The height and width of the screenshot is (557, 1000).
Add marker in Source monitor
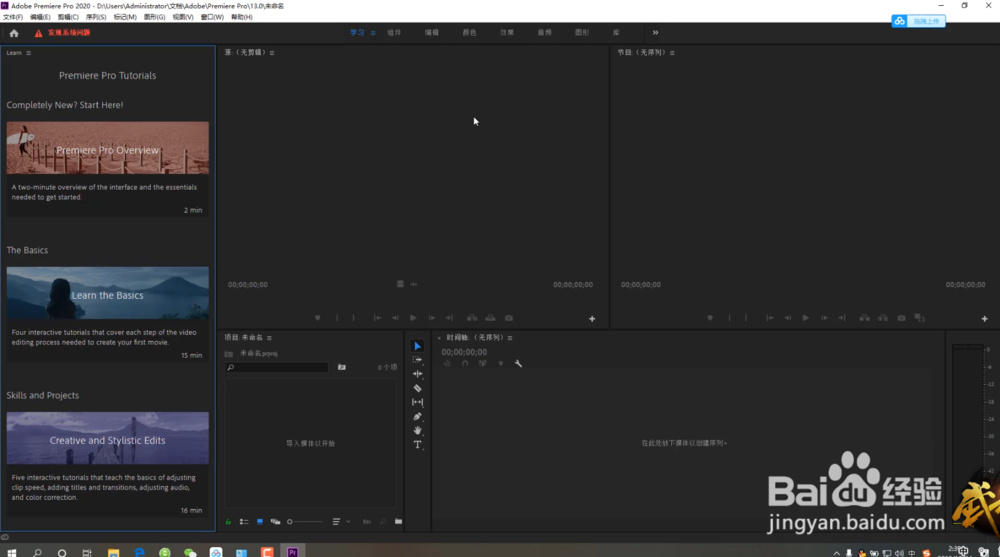(x=318, y=318)
